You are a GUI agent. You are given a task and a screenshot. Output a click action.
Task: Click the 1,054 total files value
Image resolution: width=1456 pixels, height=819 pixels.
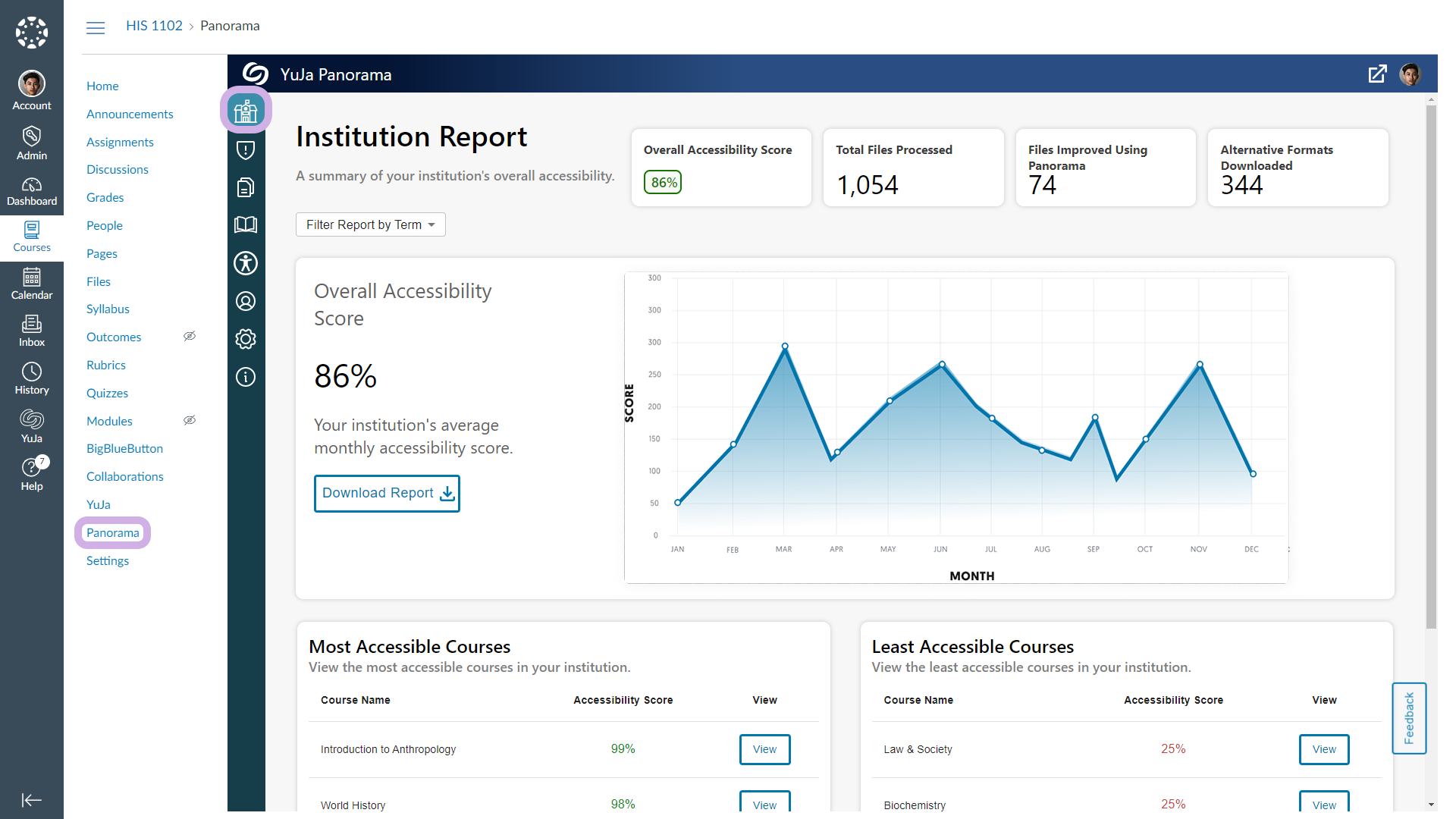click(x=867, y=185)
